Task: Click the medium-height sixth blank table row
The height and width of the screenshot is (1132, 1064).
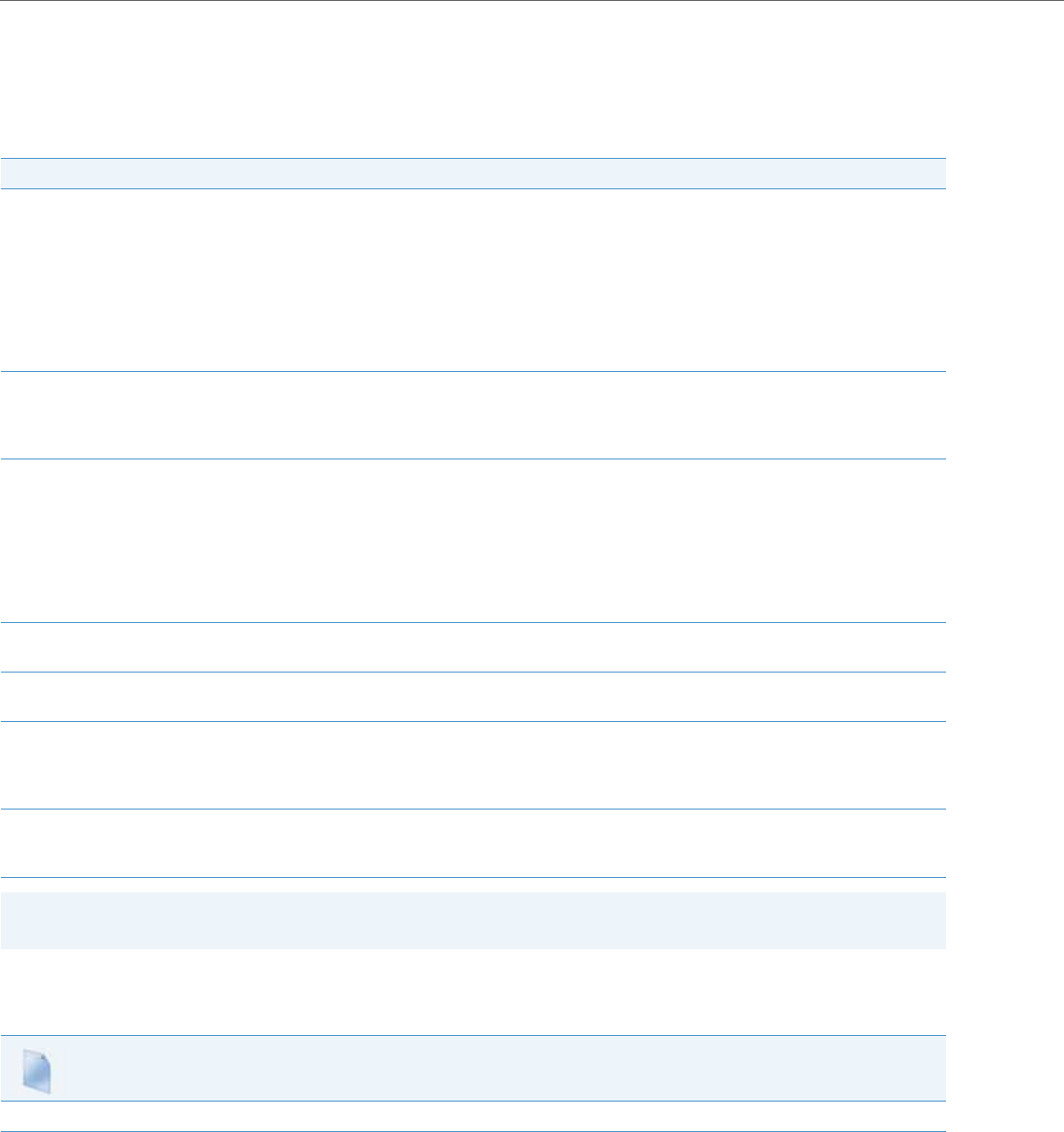Action: coord(473,765)
